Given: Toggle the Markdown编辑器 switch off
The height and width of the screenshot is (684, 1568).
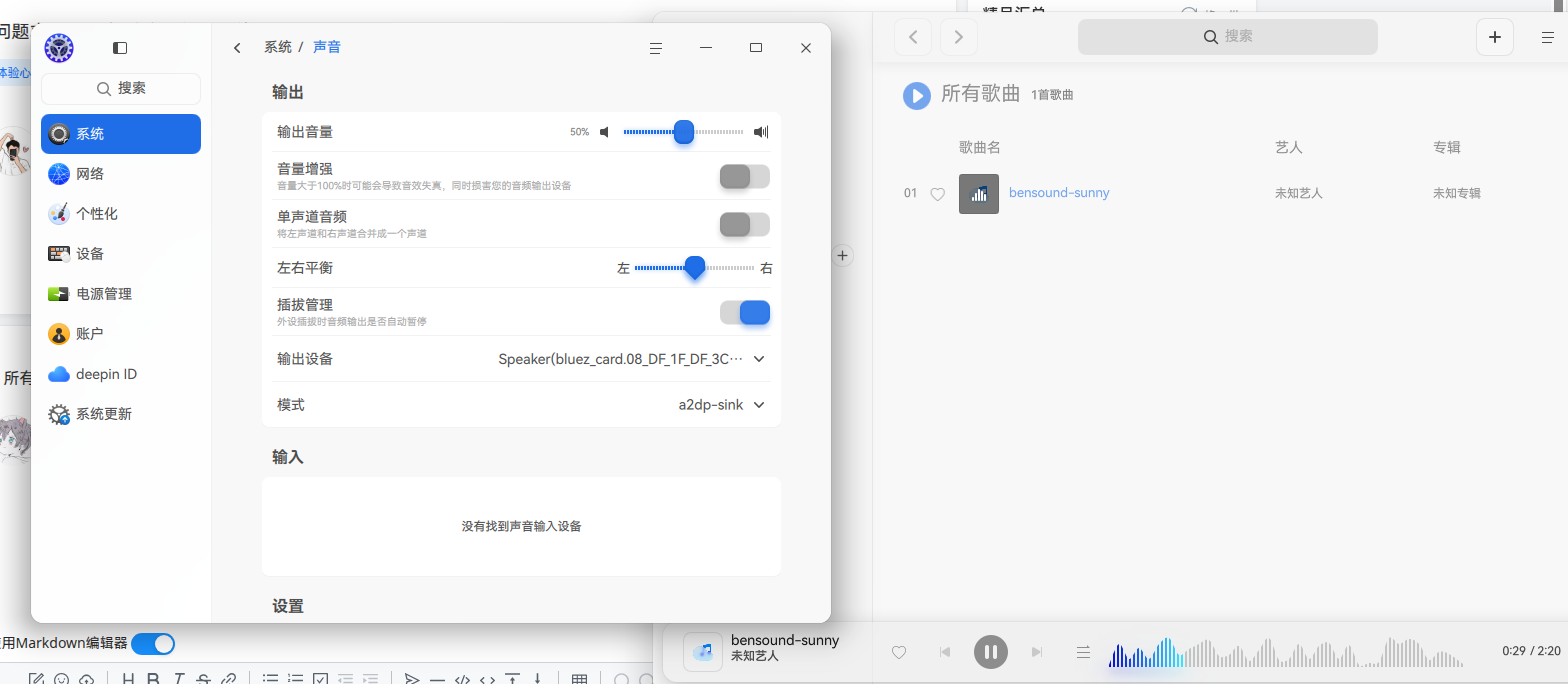Looking at the screenshot, I should [x=153, y=644].
